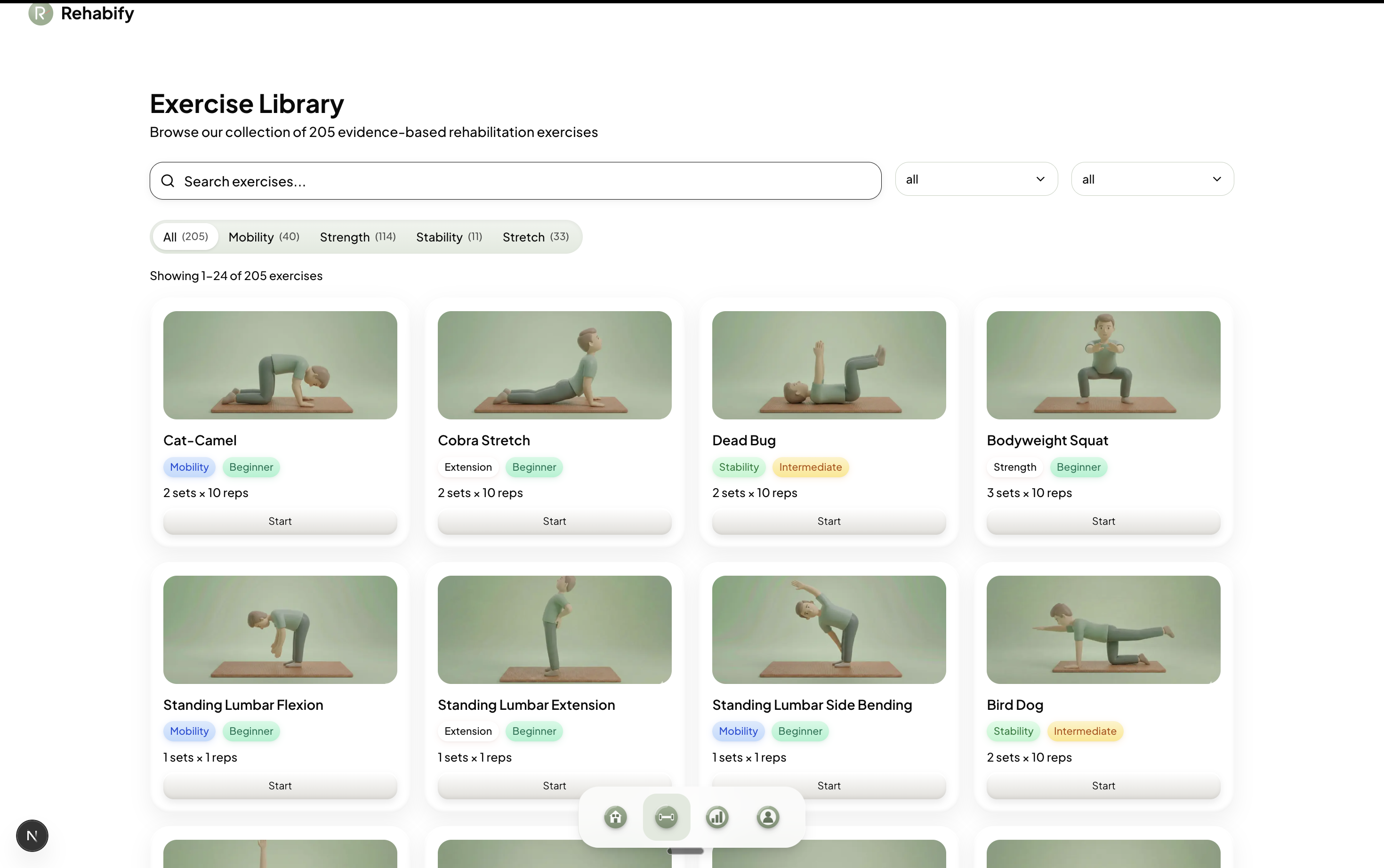Select the Stability (11) tab
Screen dimensions: 1384x868
click(448, 237)
